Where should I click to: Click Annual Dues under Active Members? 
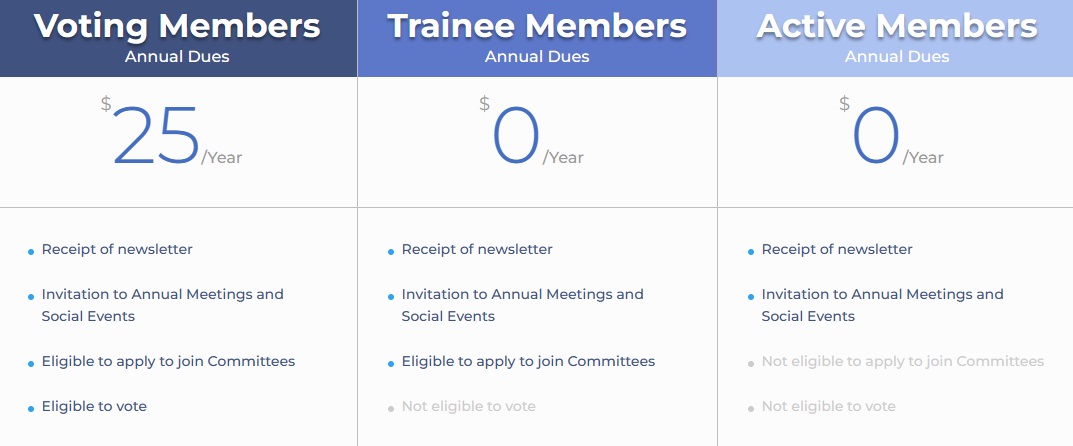pos(896,57)
